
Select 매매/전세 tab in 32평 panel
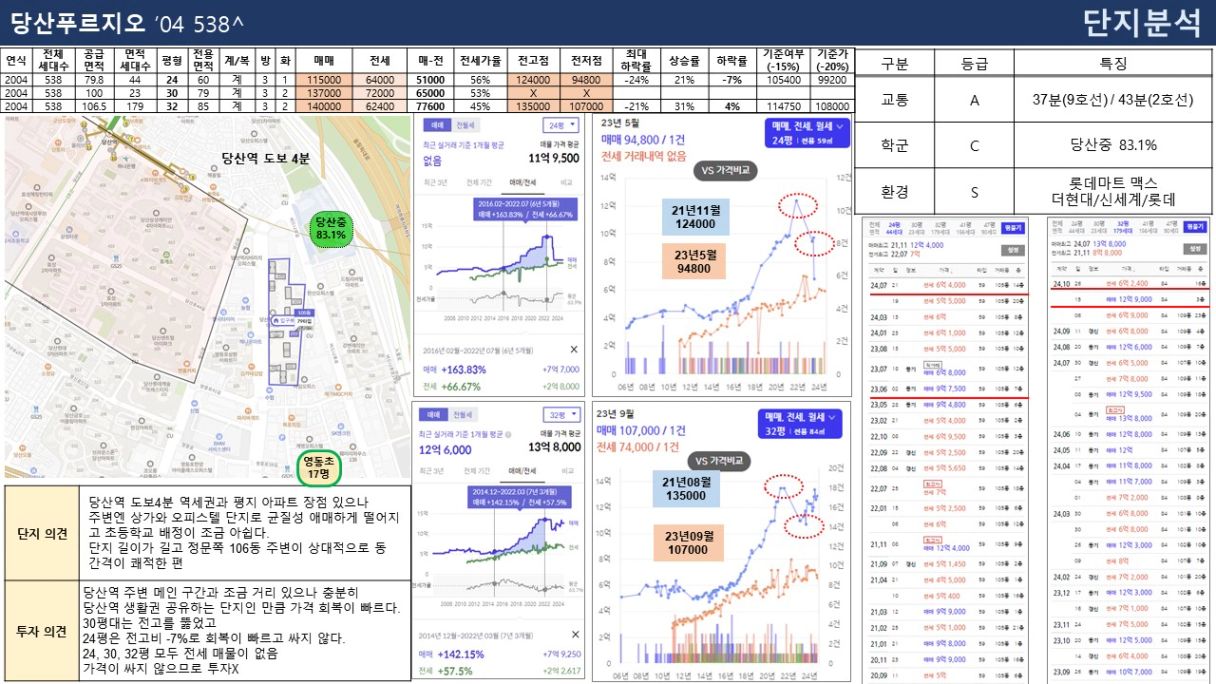click(x=522, y=470)
